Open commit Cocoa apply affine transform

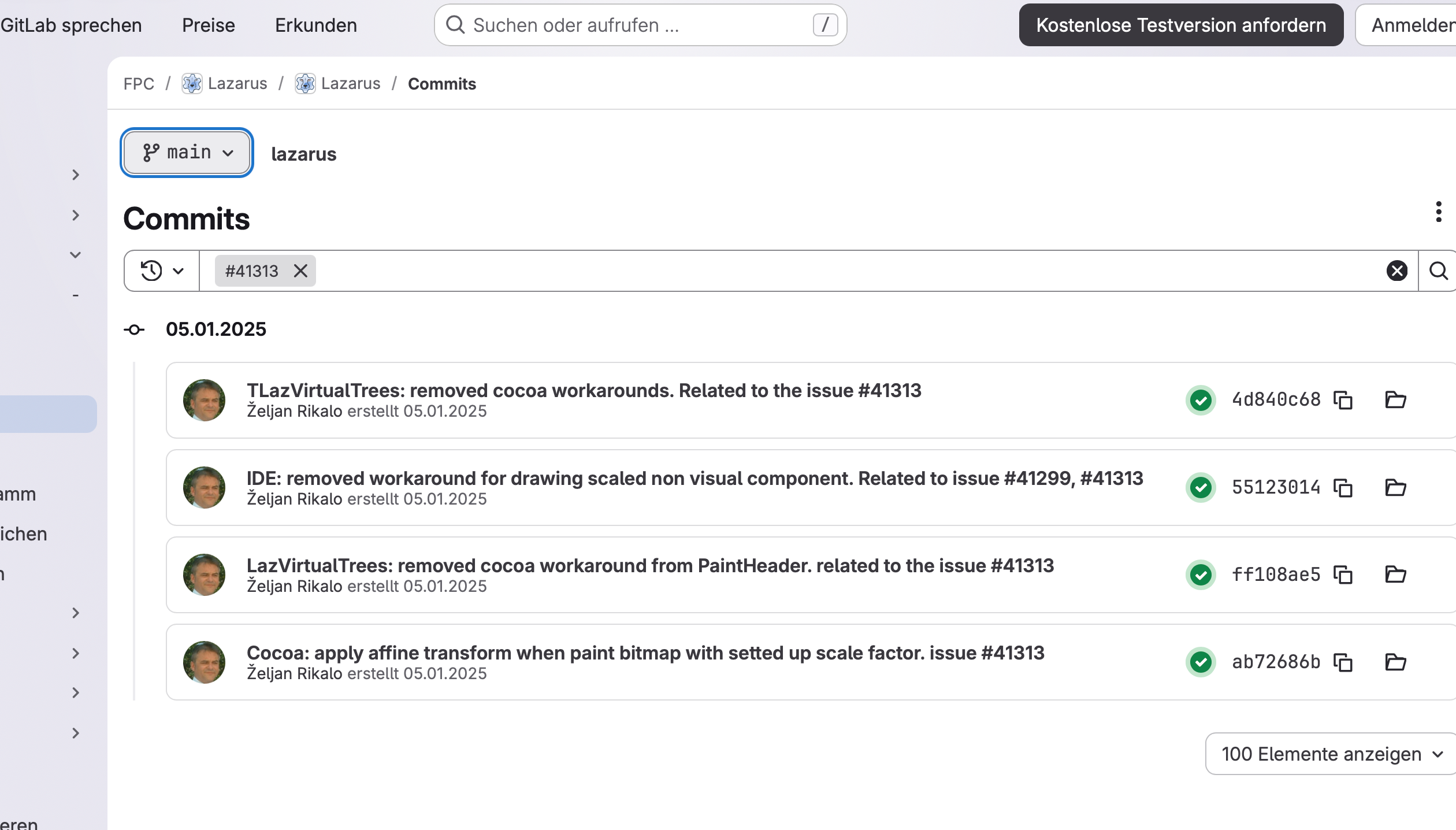point(645,653)
